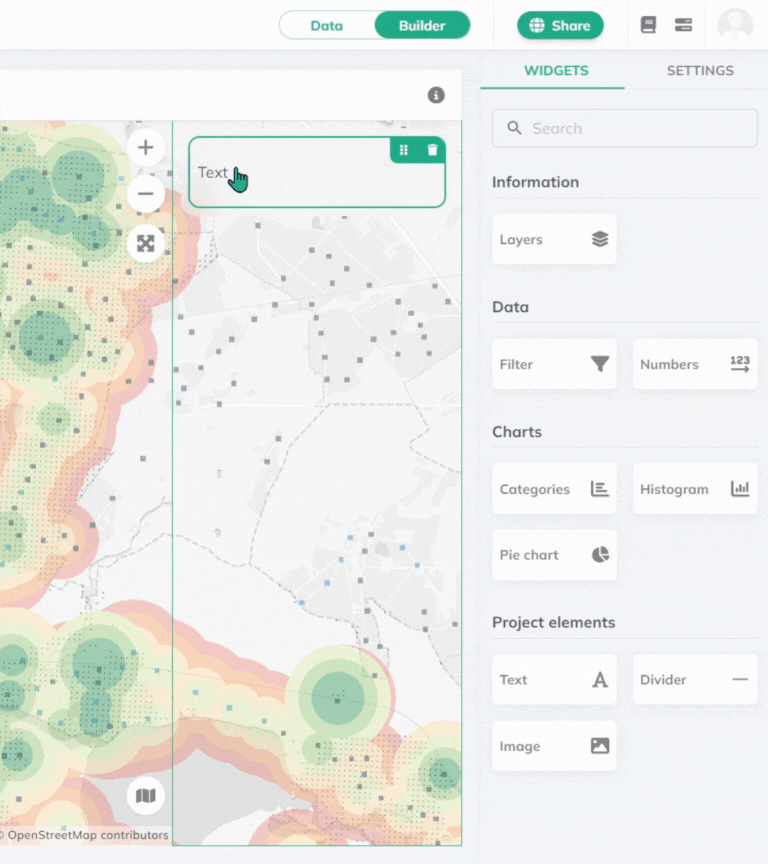Click the widget Search field

(x=624, y=128)
